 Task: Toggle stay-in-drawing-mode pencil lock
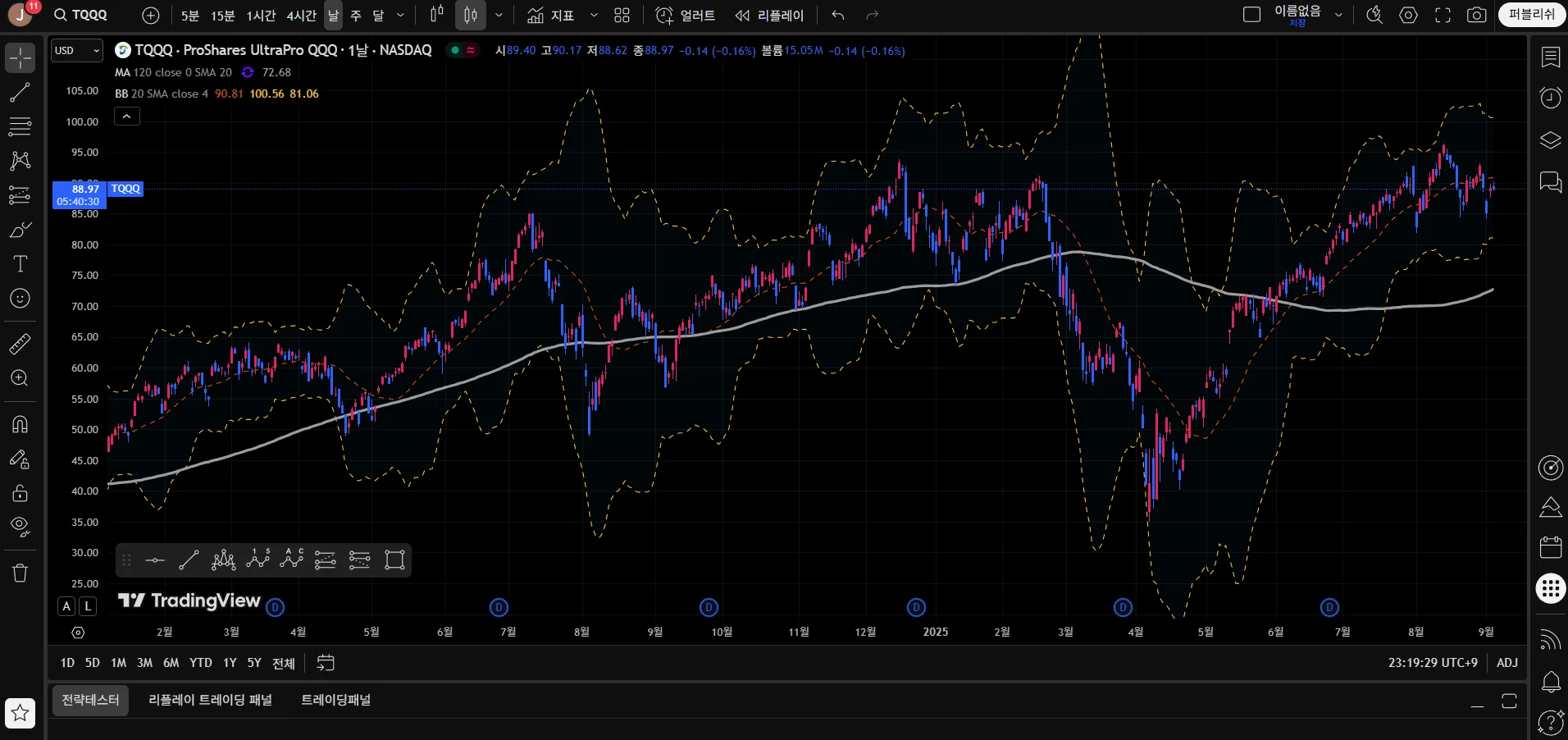(x=20, y=459)
